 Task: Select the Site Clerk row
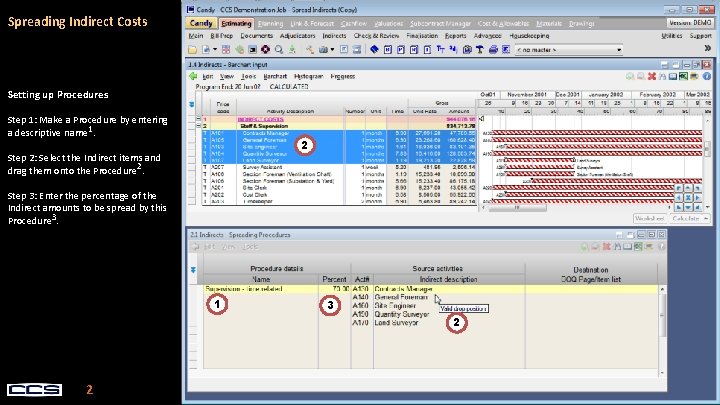[339, 188]
